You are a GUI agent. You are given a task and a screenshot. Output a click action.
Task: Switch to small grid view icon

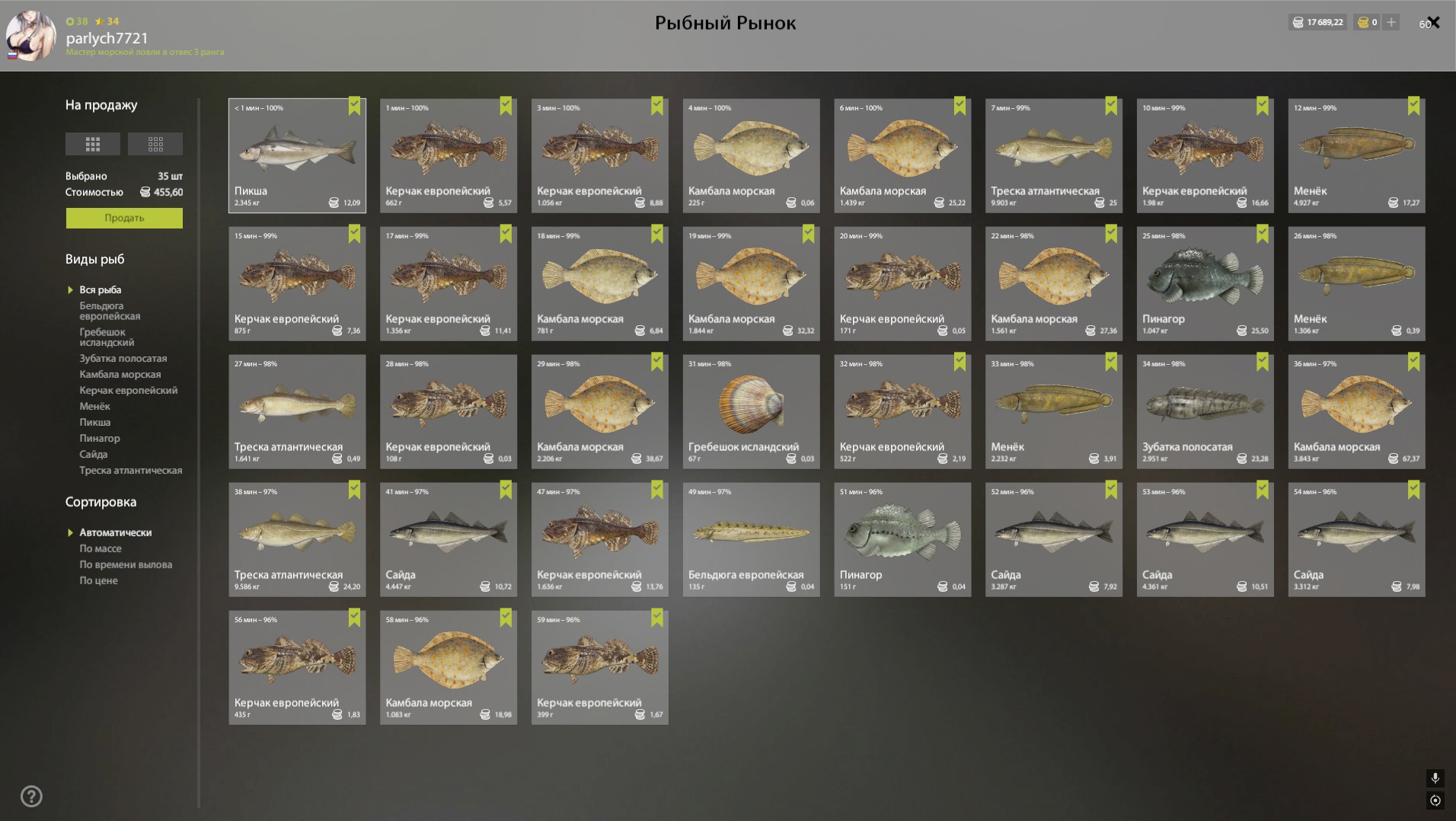click(155, 144)
